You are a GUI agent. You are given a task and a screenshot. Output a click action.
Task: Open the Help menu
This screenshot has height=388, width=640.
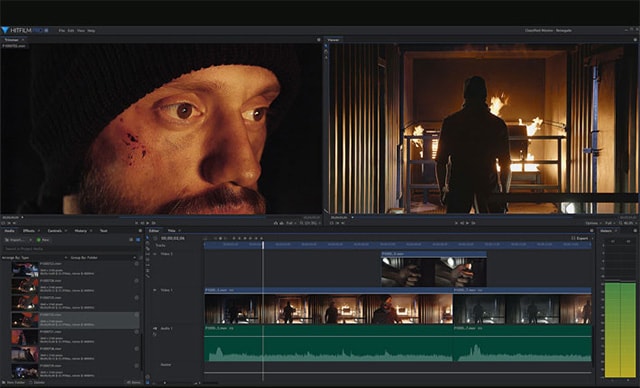91,31
